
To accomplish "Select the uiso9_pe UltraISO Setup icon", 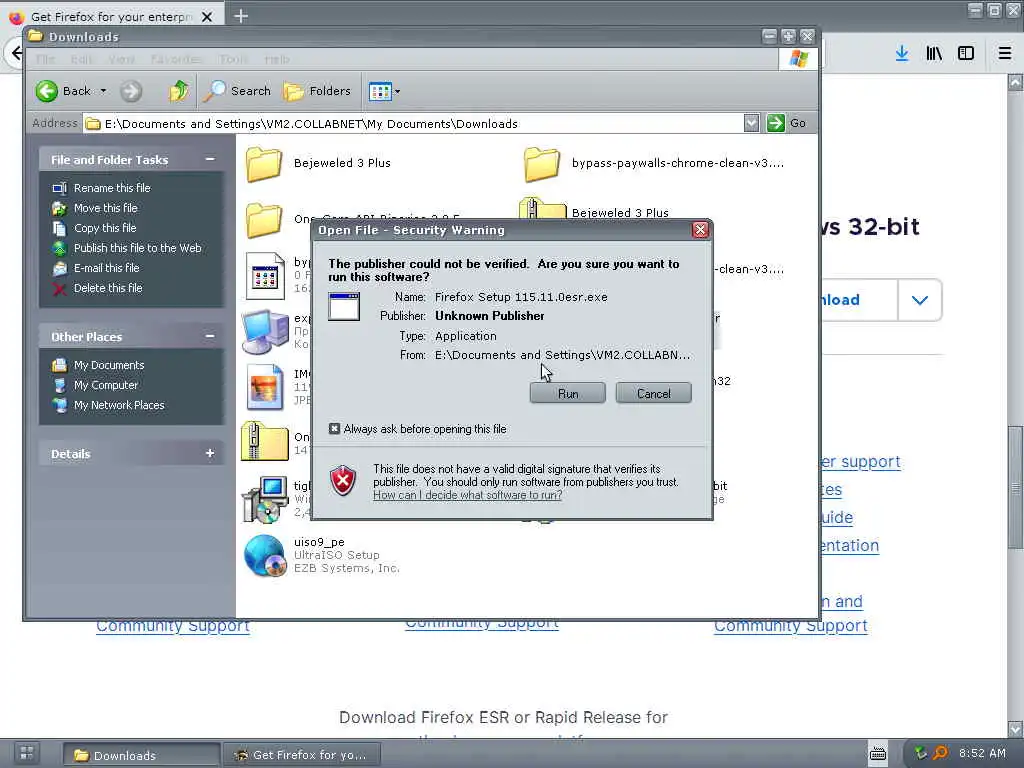I will click(264, 556).
